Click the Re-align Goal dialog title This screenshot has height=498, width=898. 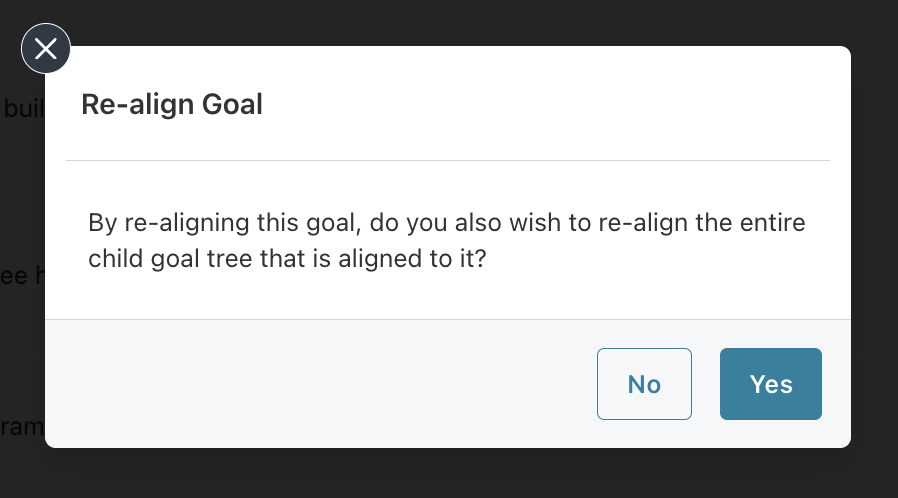(172, 104)
